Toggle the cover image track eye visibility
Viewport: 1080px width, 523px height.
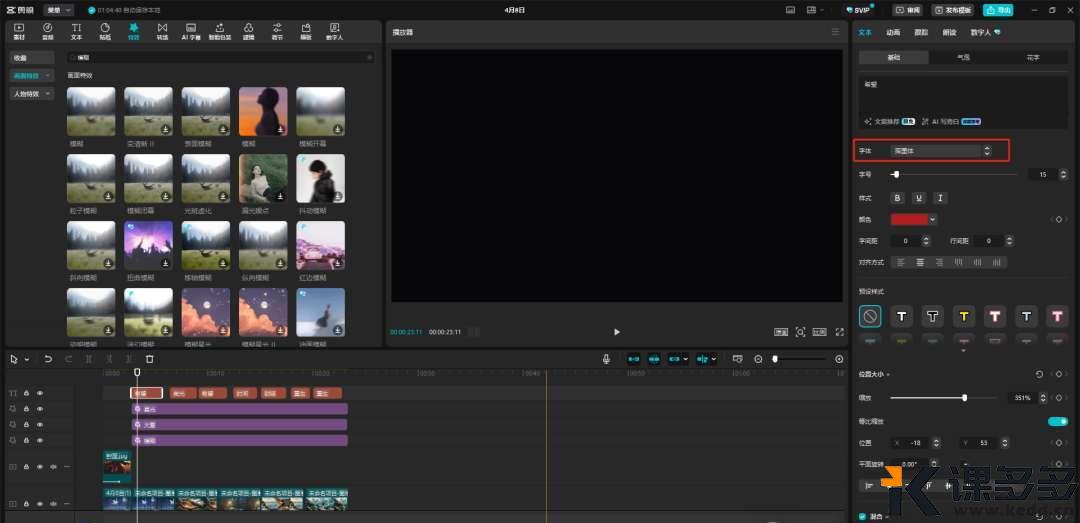click(40, 466)
